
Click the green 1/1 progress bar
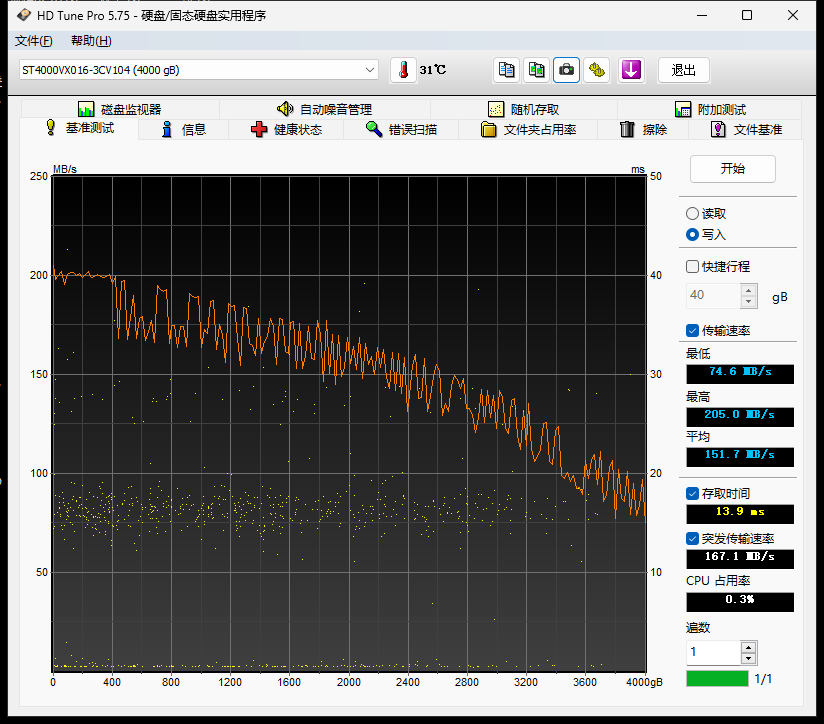point(717,678)
